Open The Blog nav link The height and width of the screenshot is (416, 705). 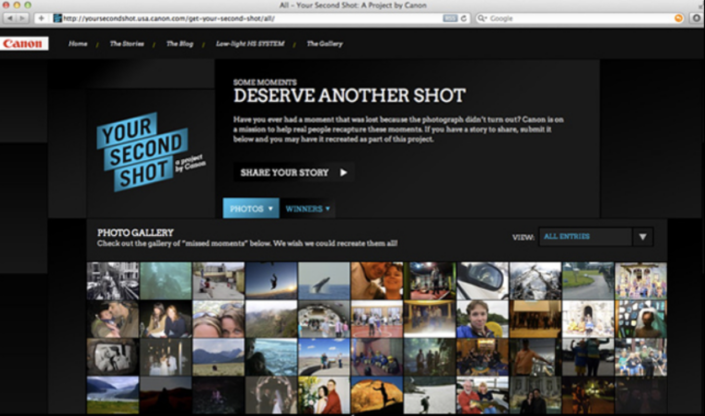click(180, 44)
